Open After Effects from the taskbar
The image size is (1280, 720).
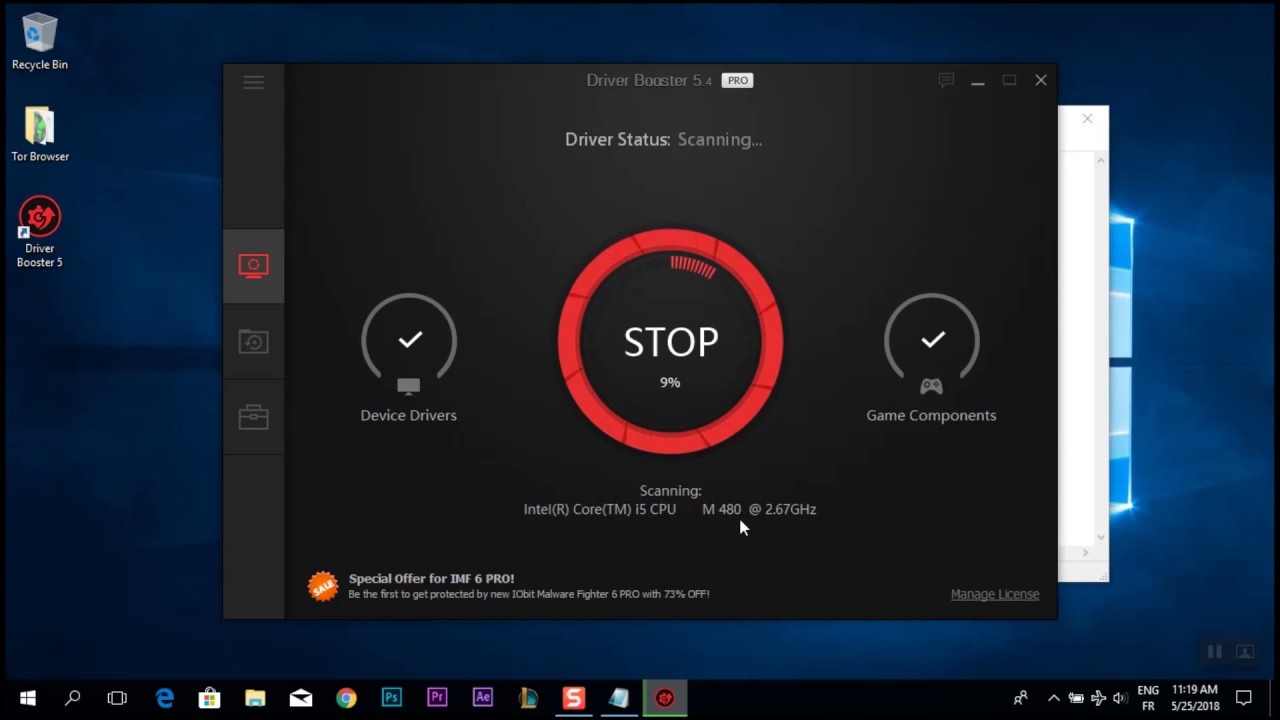tap(483, 698)
